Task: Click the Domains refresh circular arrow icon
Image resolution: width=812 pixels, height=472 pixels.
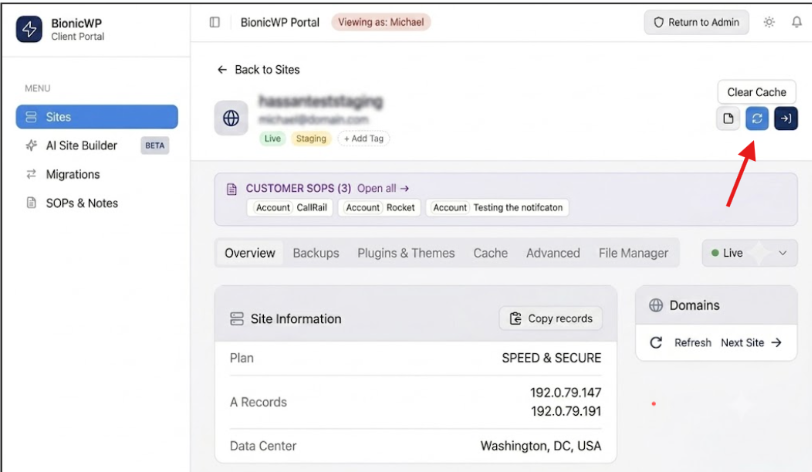Action: coord(656,342)
